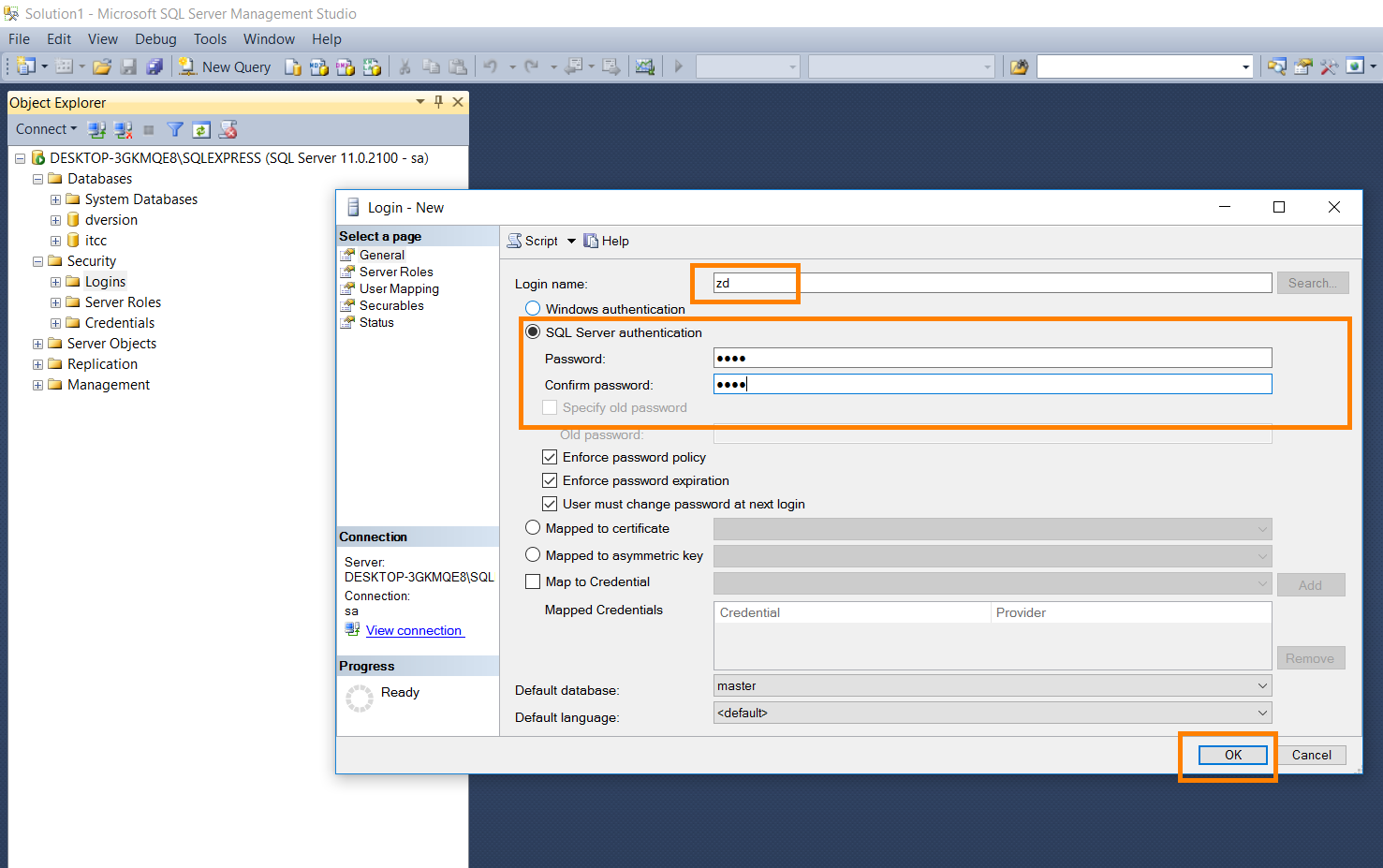Refresh Object Explorer with the refresh icon
The height and width of the screenshot is (868, 1383).
pos(201,129)
